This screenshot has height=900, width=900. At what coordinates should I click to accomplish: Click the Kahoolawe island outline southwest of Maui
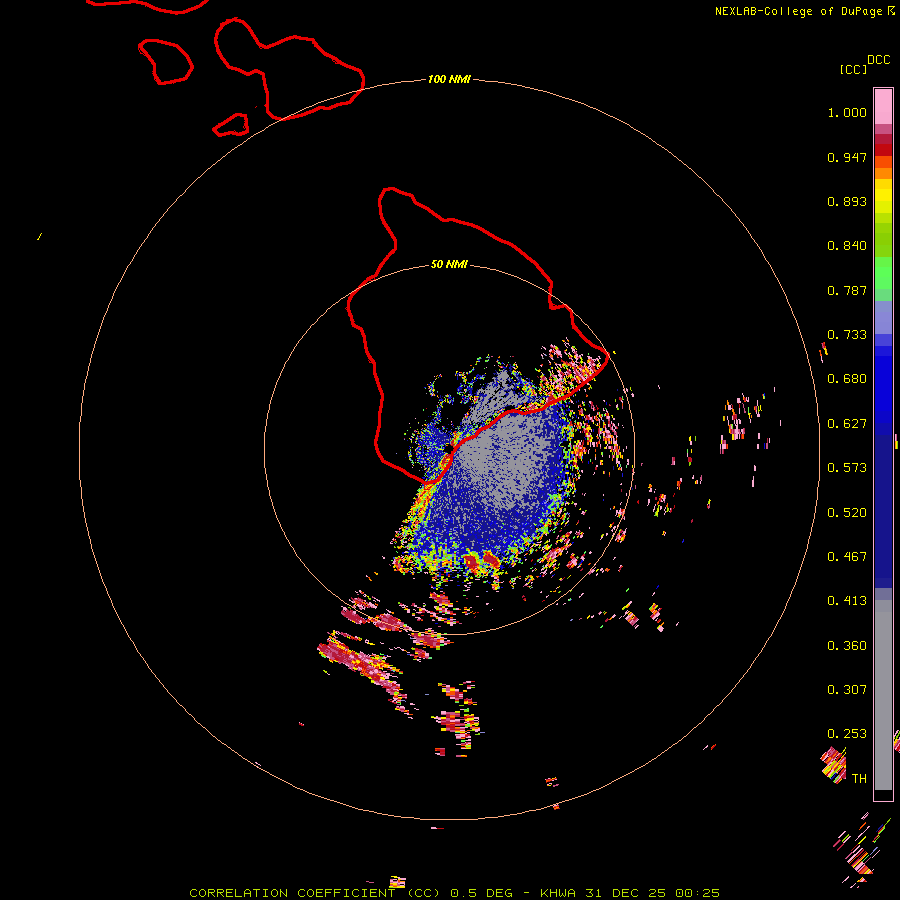tap(231, 125)
